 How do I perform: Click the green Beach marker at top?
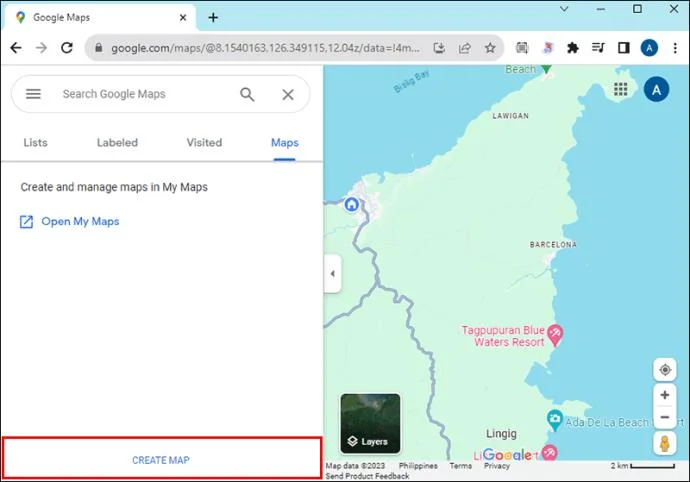pos(546,69)
